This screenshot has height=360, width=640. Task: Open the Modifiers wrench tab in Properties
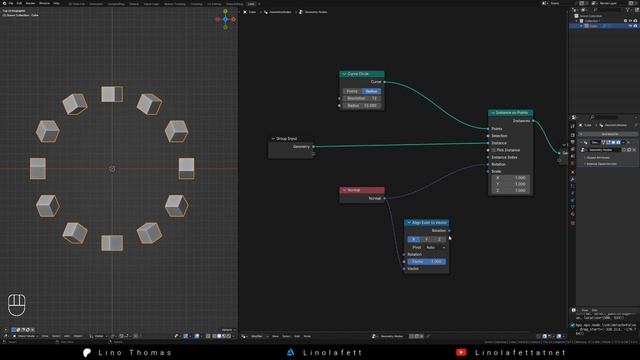(x=573, y=179)
